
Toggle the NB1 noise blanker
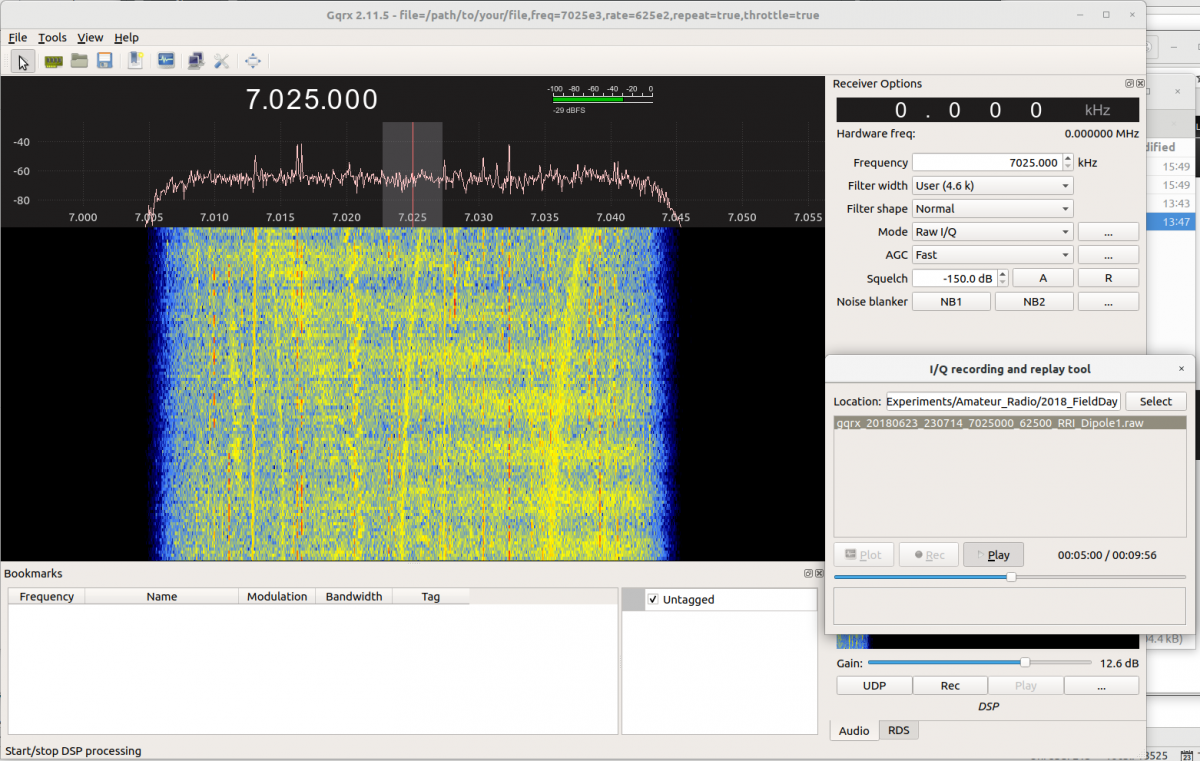pyautogui.click(x=951, y=301)
